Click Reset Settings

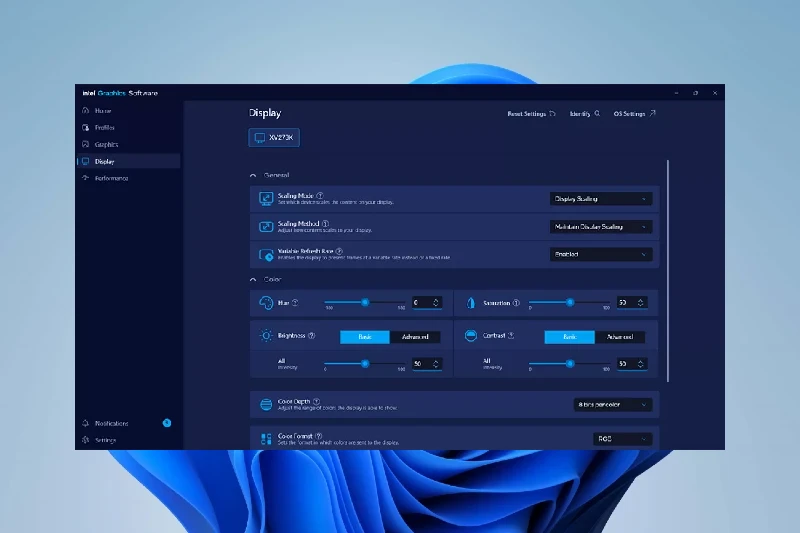tap(530, 114)
